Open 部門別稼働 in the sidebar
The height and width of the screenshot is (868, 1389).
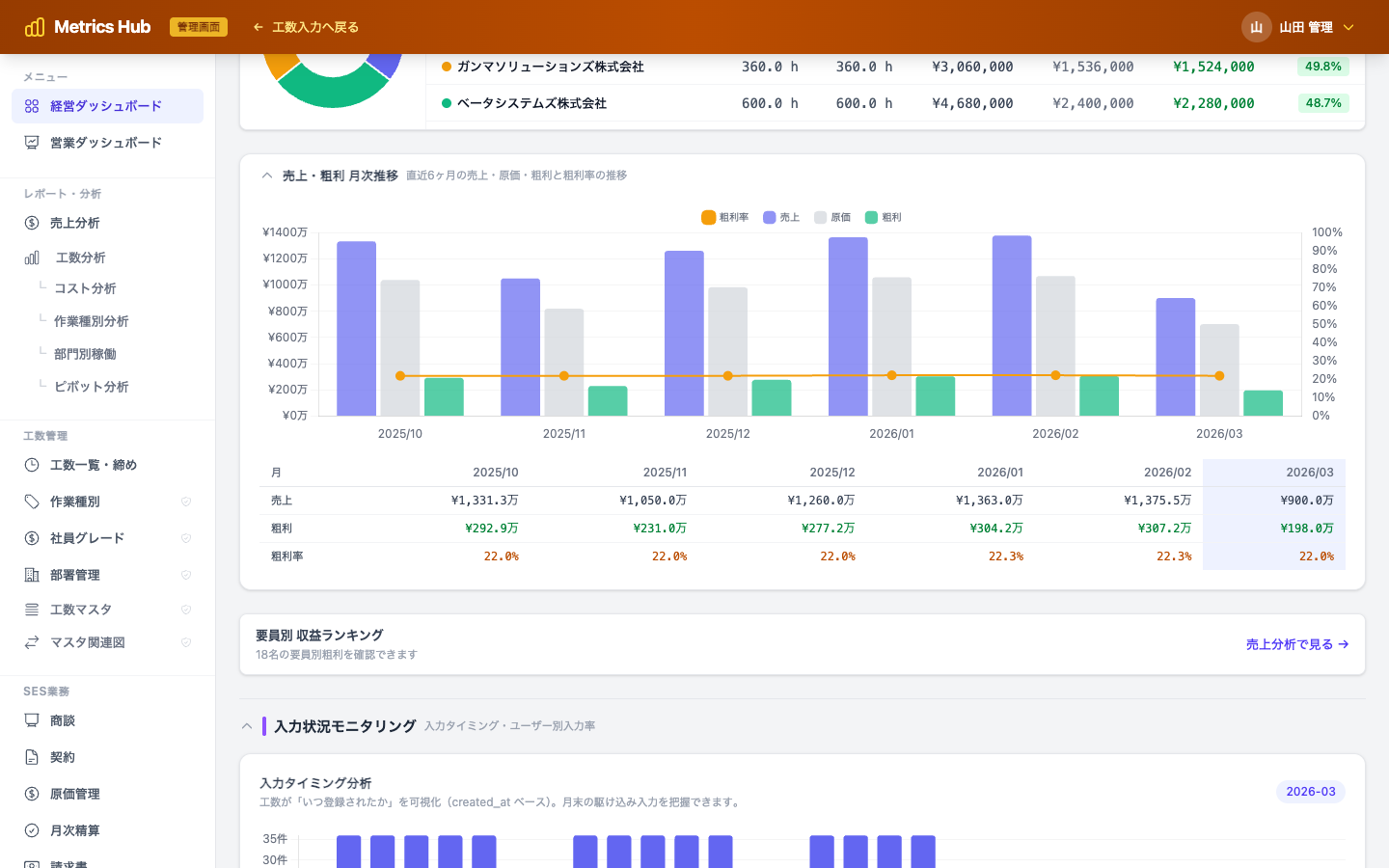pyautogui.click(x=85, y=354)
